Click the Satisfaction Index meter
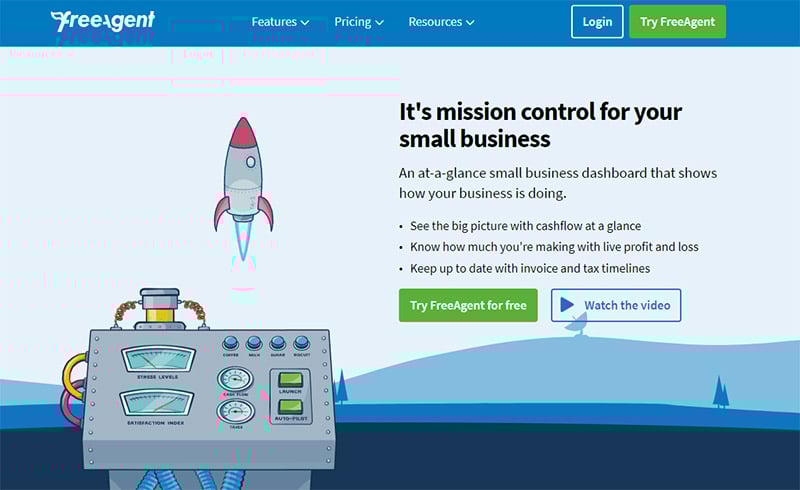This screenshot has width=800, height=490. (x=157, y=404)
